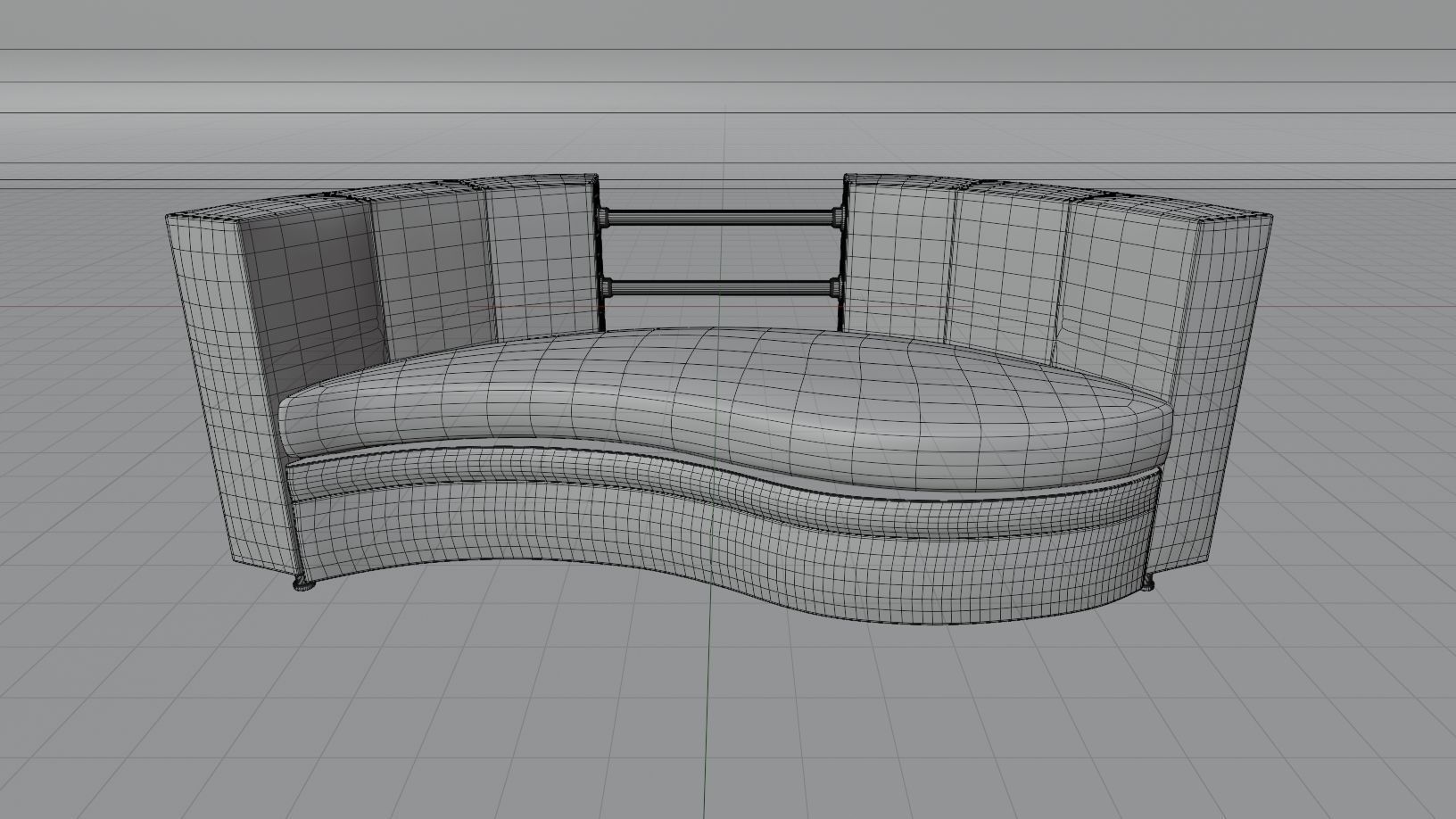This screenshot has width=1456, height=819.
Task: Select the lower horizontal metal rail
Action: pyautogui.click(x=721, y=287)
